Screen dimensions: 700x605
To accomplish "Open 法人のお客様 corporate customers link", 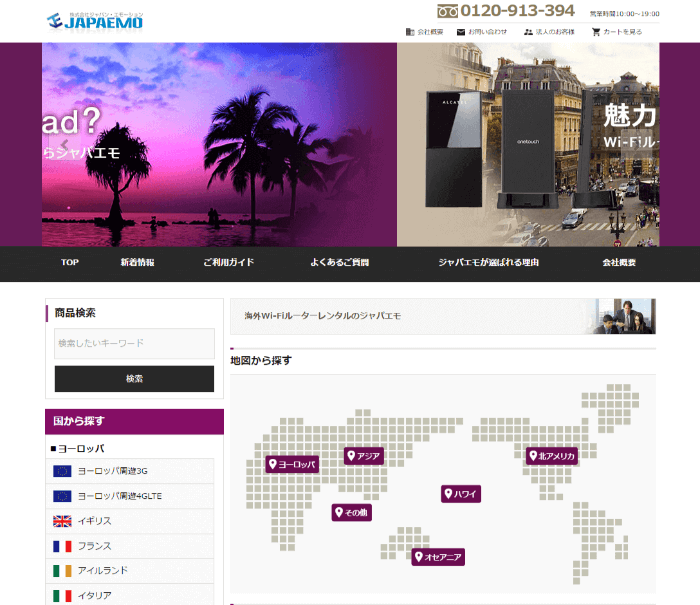I will (549, 32).
